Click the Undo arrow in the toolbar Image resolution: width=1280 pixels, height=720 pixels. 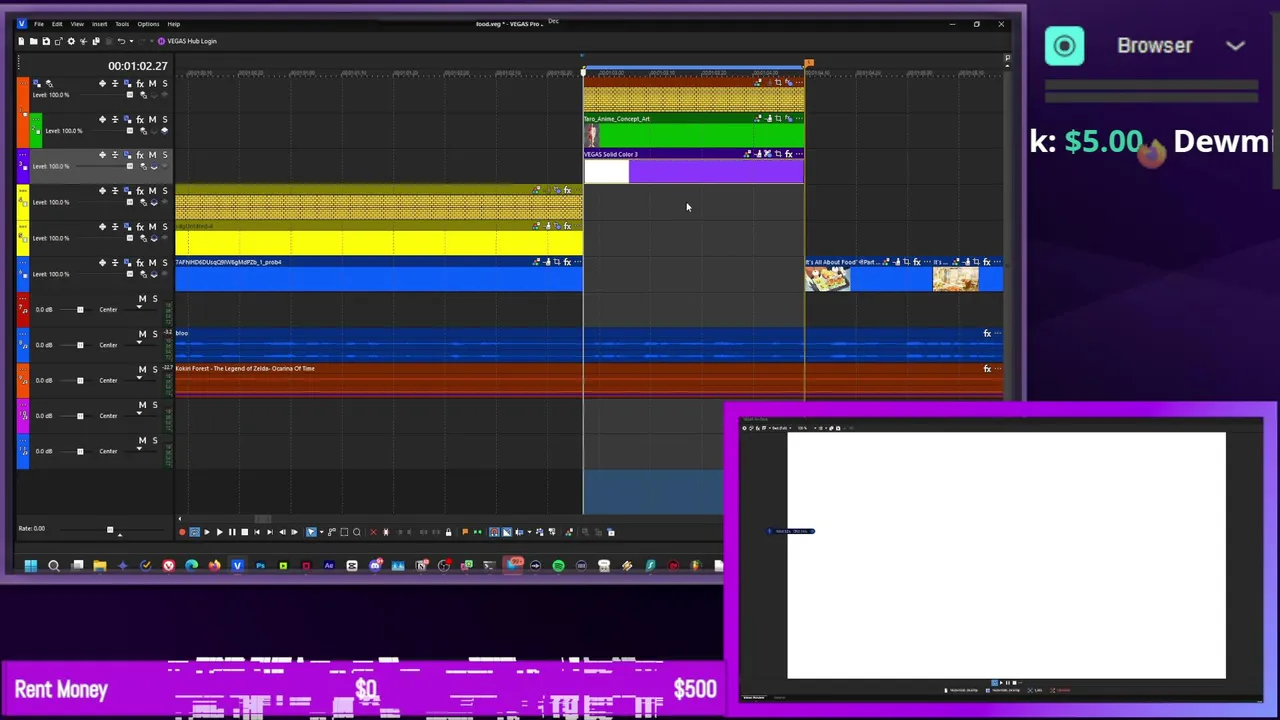(121, 41)
